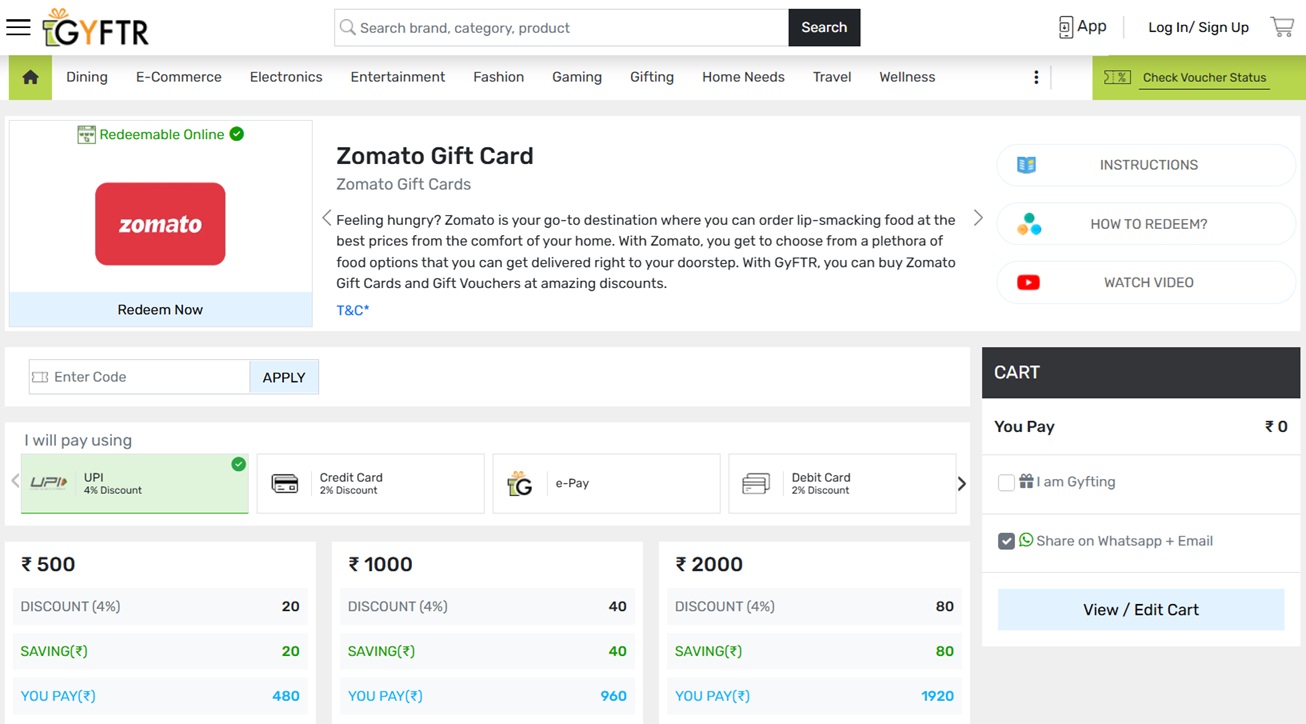Viewport: 1306px width, 724px height.
Task: Open the hamburger menu icon
Action: click(x=18, y=27)
